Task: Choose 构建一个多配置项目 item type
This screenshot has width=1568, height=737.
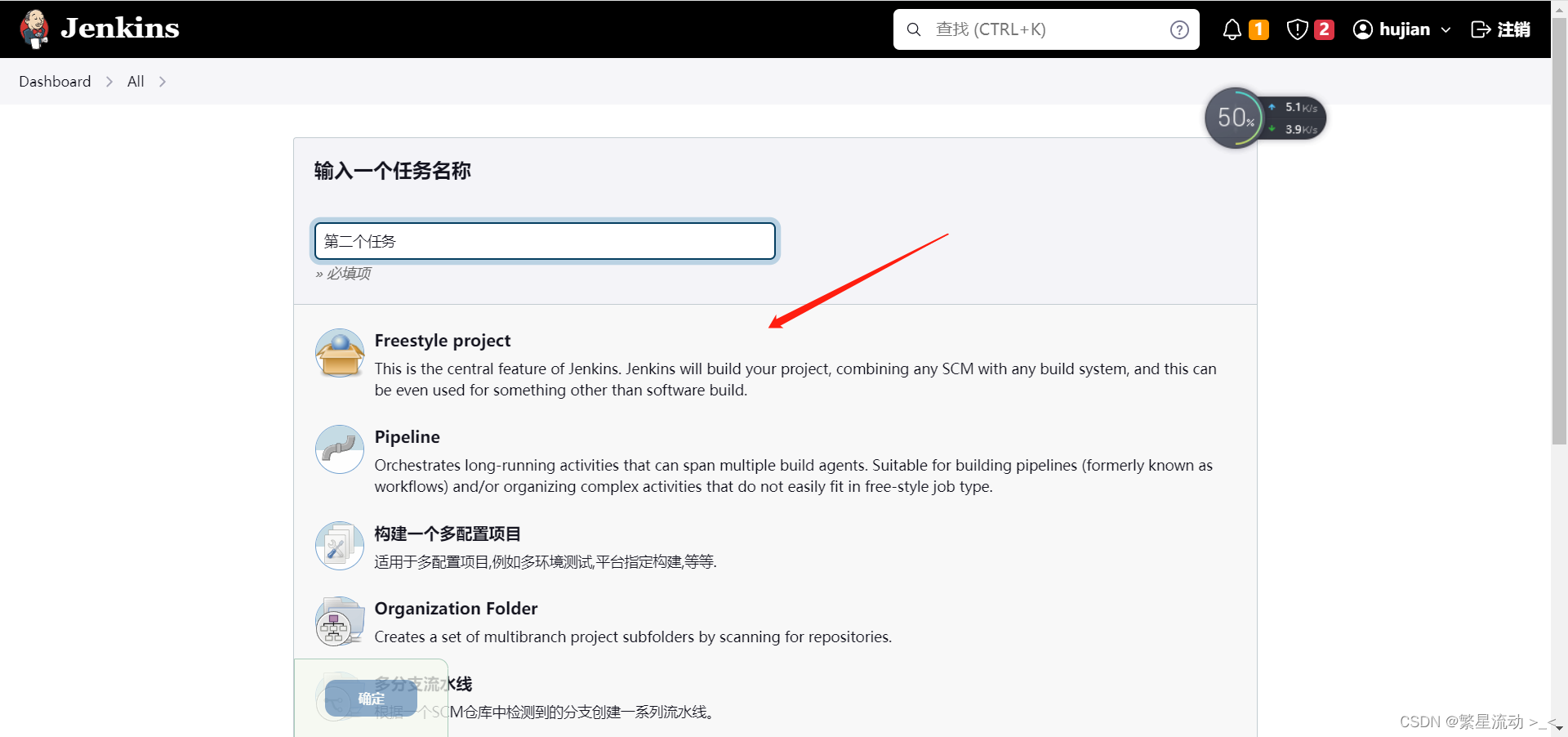Action: (x=448, y=534)
